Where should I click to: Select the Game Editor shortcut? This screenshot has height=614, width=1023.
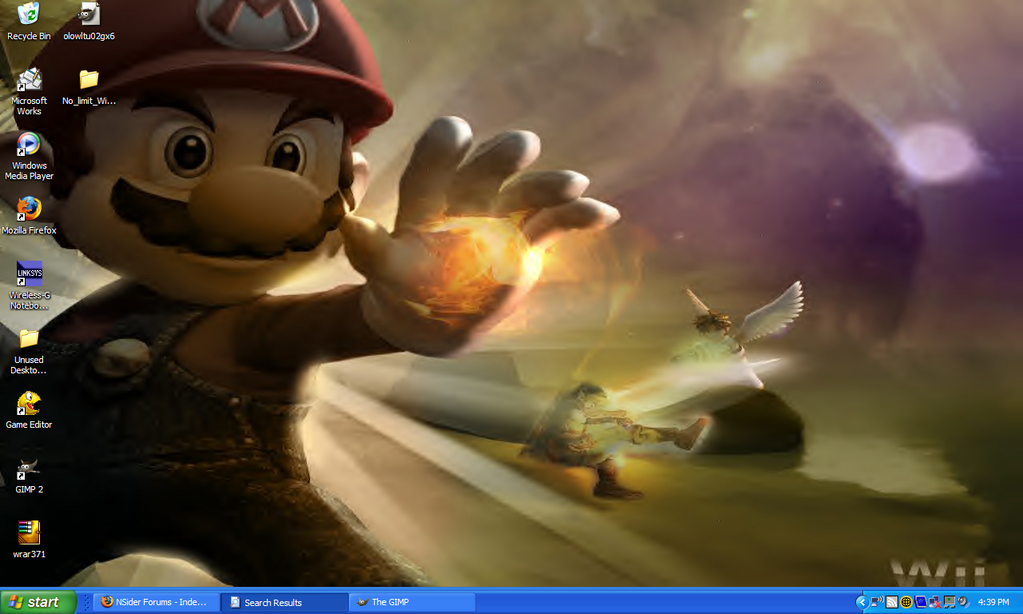tap(29, 410)
